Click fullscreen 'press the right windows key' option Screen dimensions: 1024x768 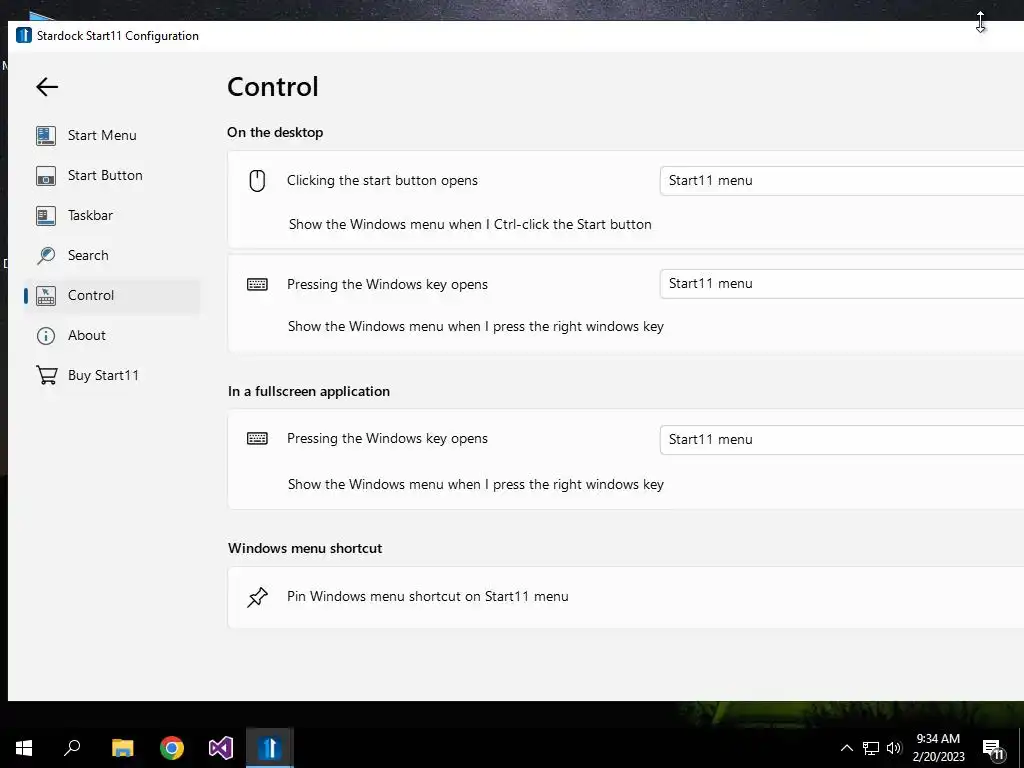pyautogui.click(x=476, y=485)
